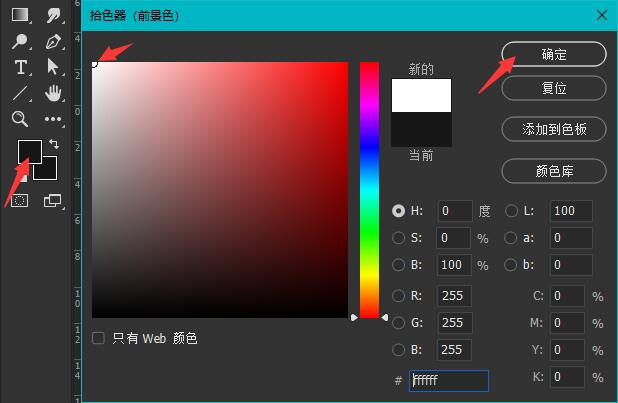Select the brightness B radio button
Screen dimensions: 618x403
398,265
